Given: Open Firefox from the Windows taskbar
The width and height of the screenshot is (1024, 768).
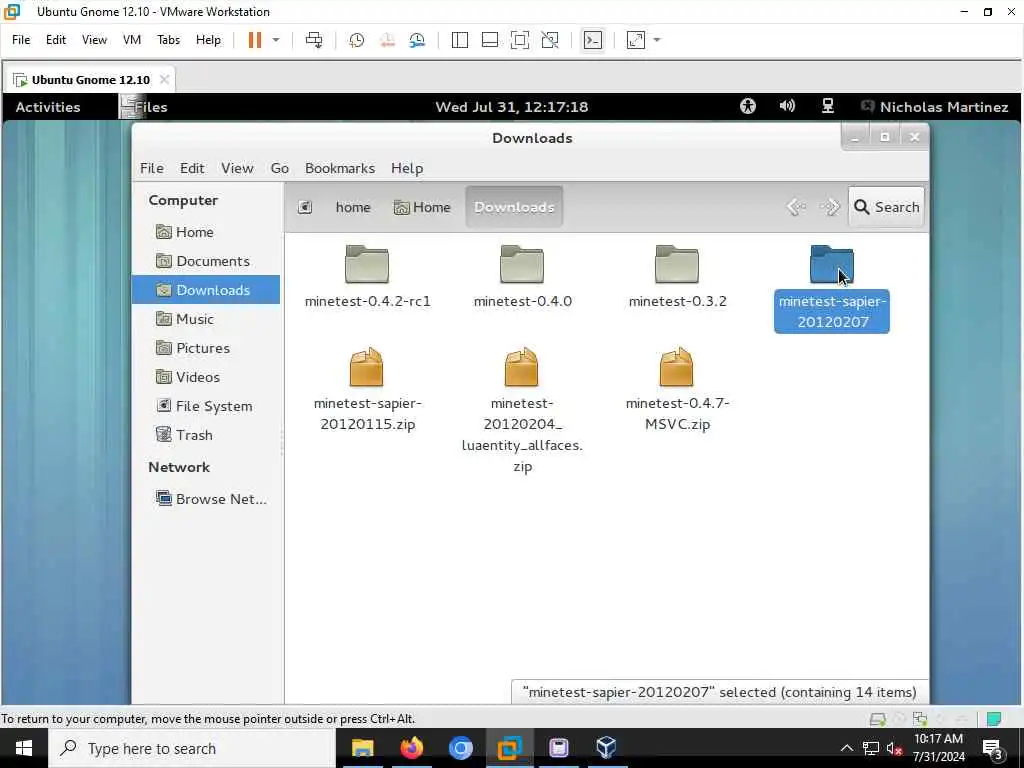Looking at the screenshot, I should pyautogui.click(x=411, y=748).
